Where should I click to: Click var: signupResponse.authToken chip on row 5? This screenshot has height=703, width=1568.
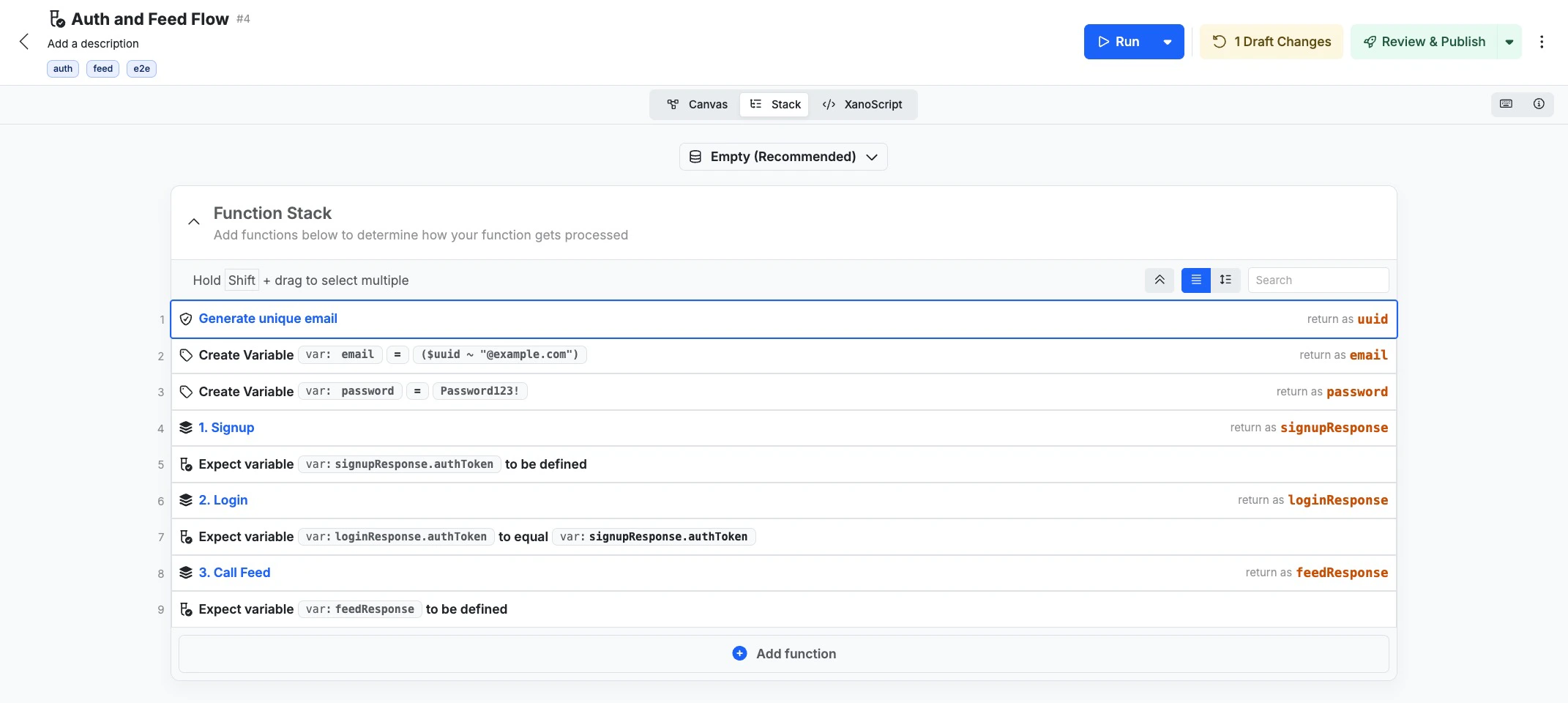tap(400, 464)
